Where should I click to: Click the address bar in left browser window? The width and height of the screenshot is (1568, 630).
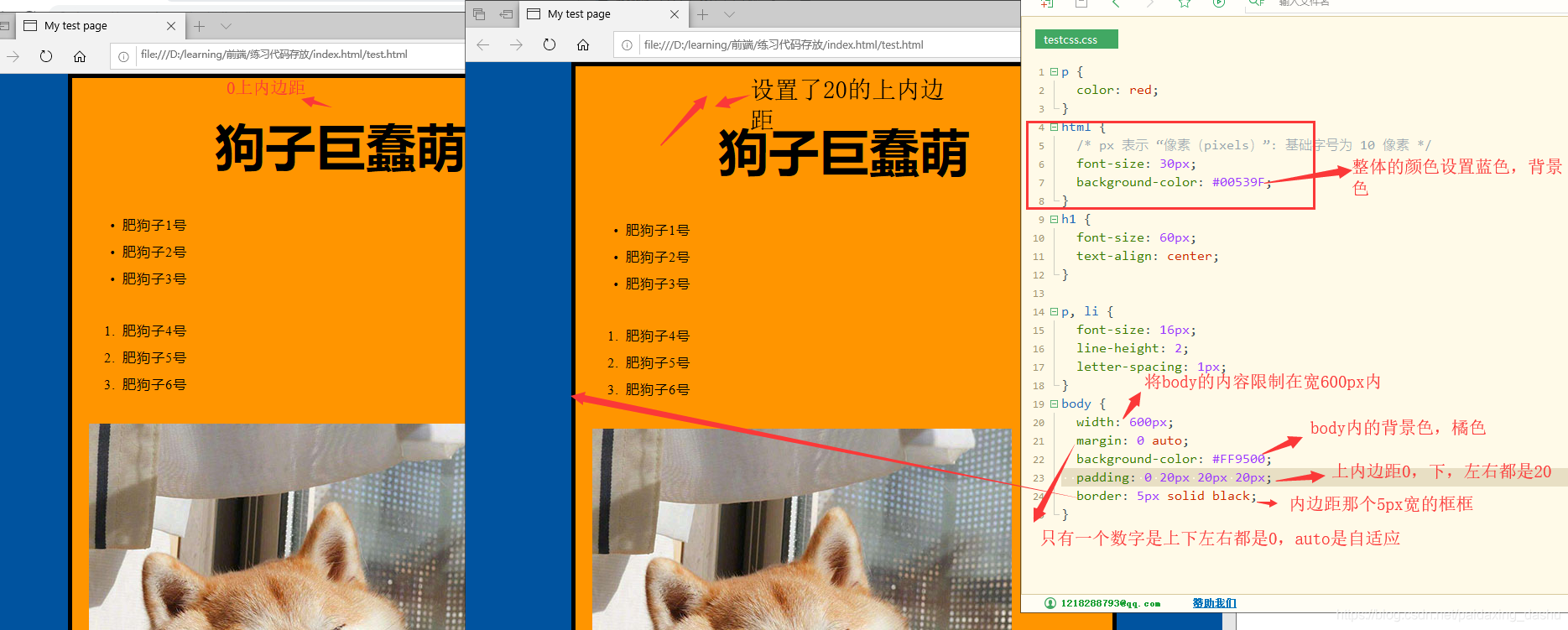pos(289,55)
